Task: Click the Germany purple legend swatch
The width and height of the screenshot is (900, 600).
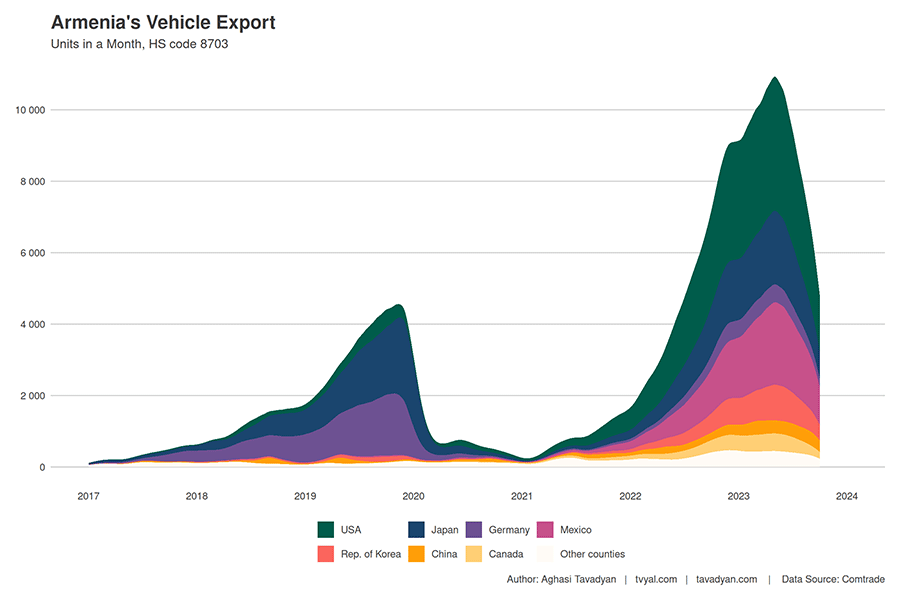Action: click(x=474, y=529)
